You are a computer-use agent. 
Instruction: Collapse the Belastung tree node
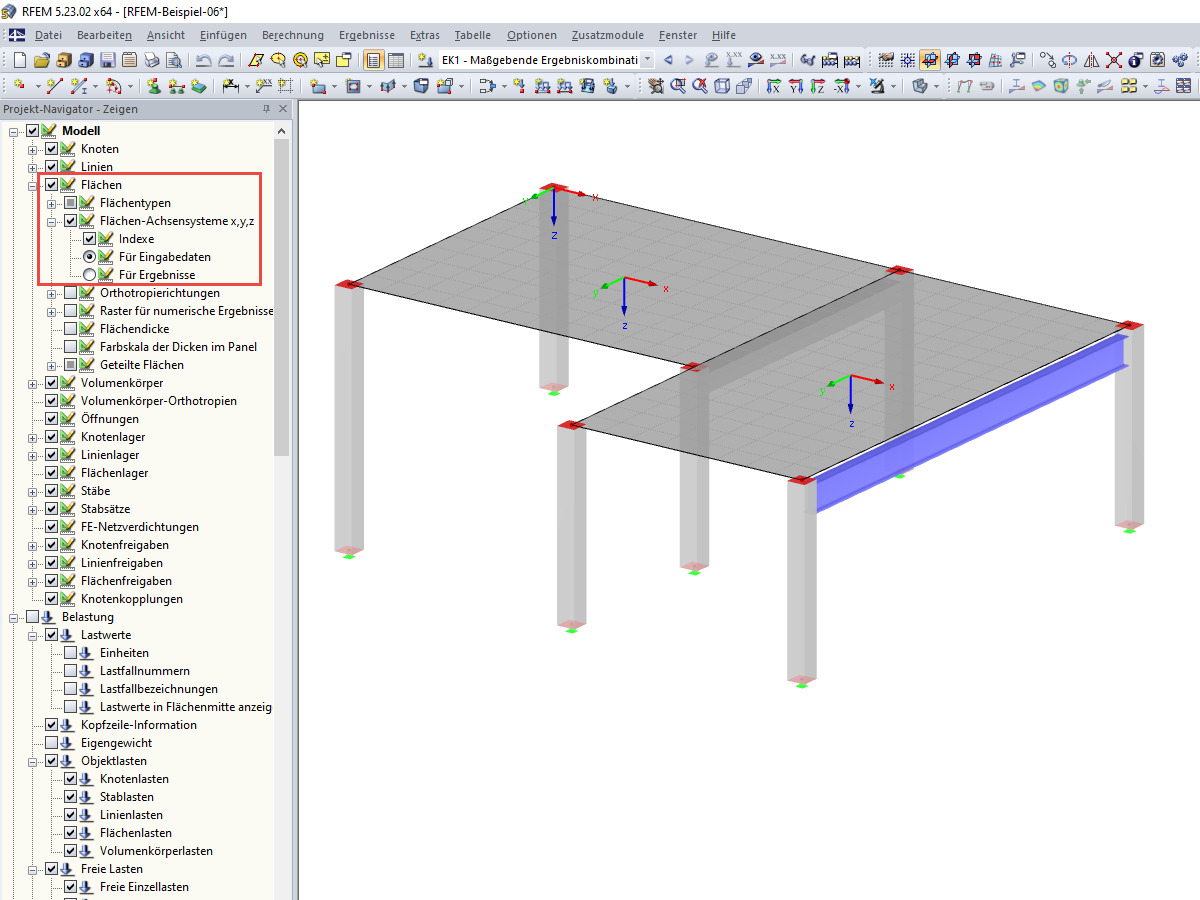[x=14, y=617]
